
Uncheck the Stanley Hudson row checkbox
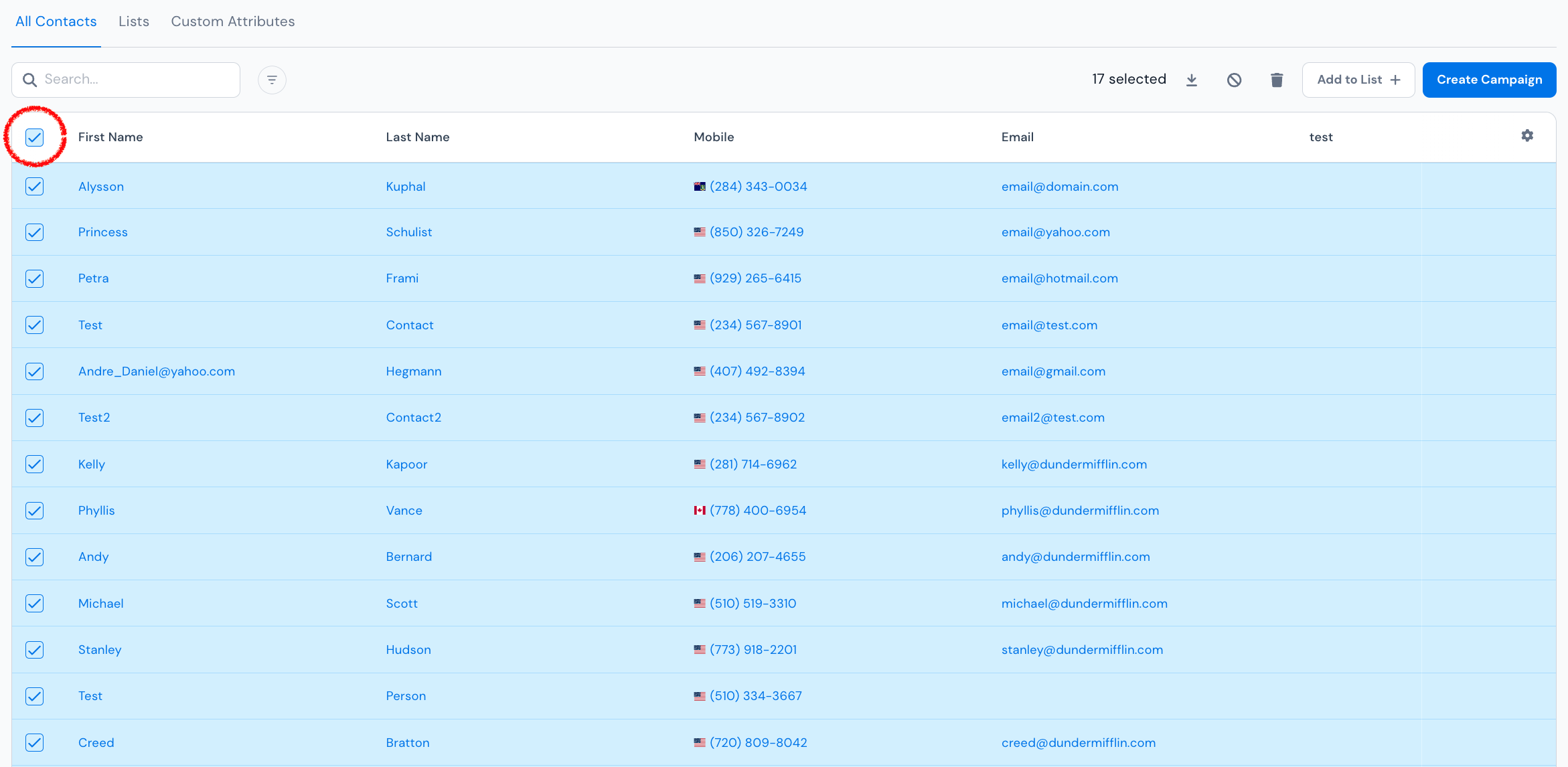point(35,650)
